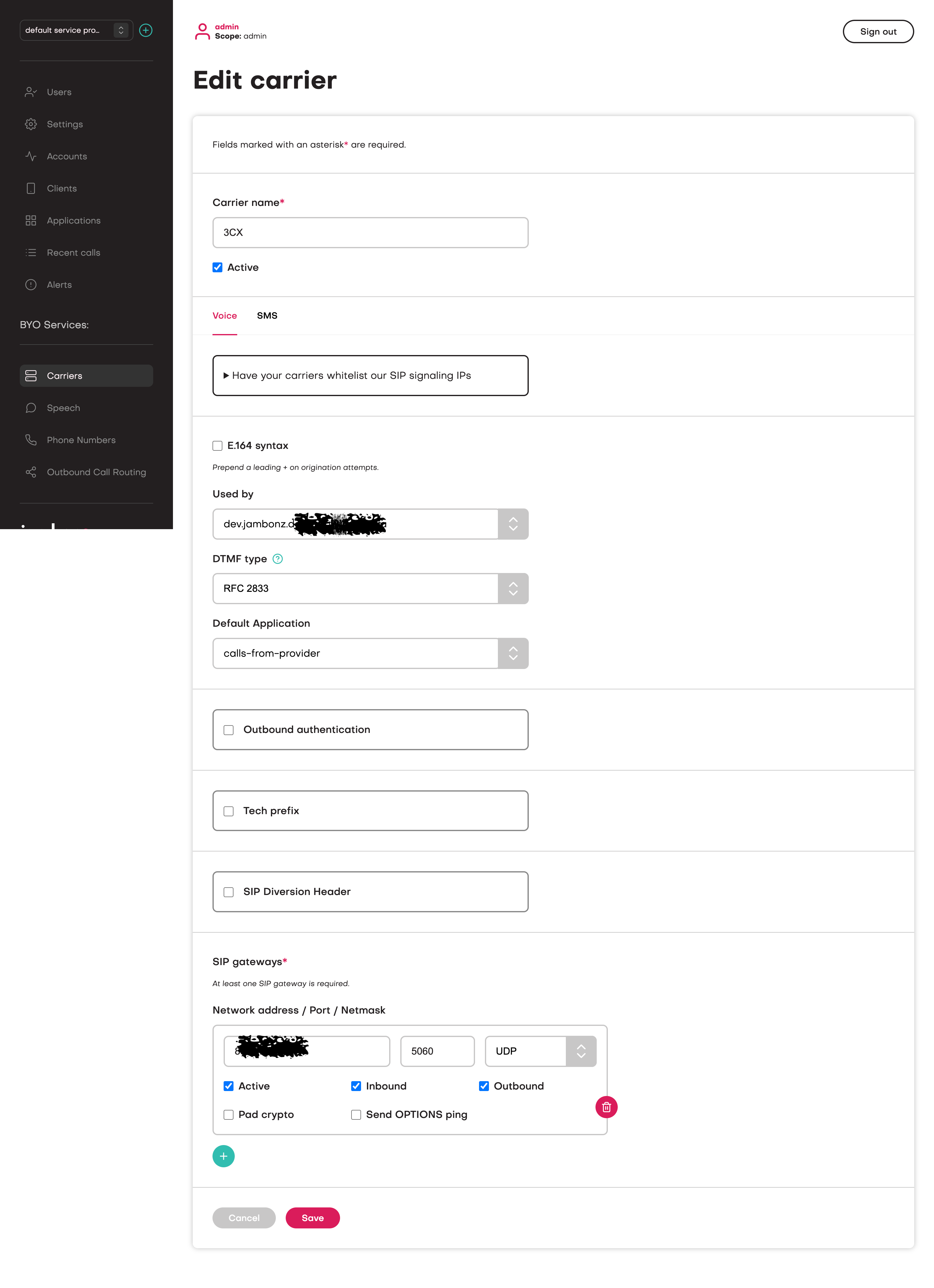The image size is (934, 1288).
Task: Click the green plus icon beside service provider
Action: (x=145, y=30)
